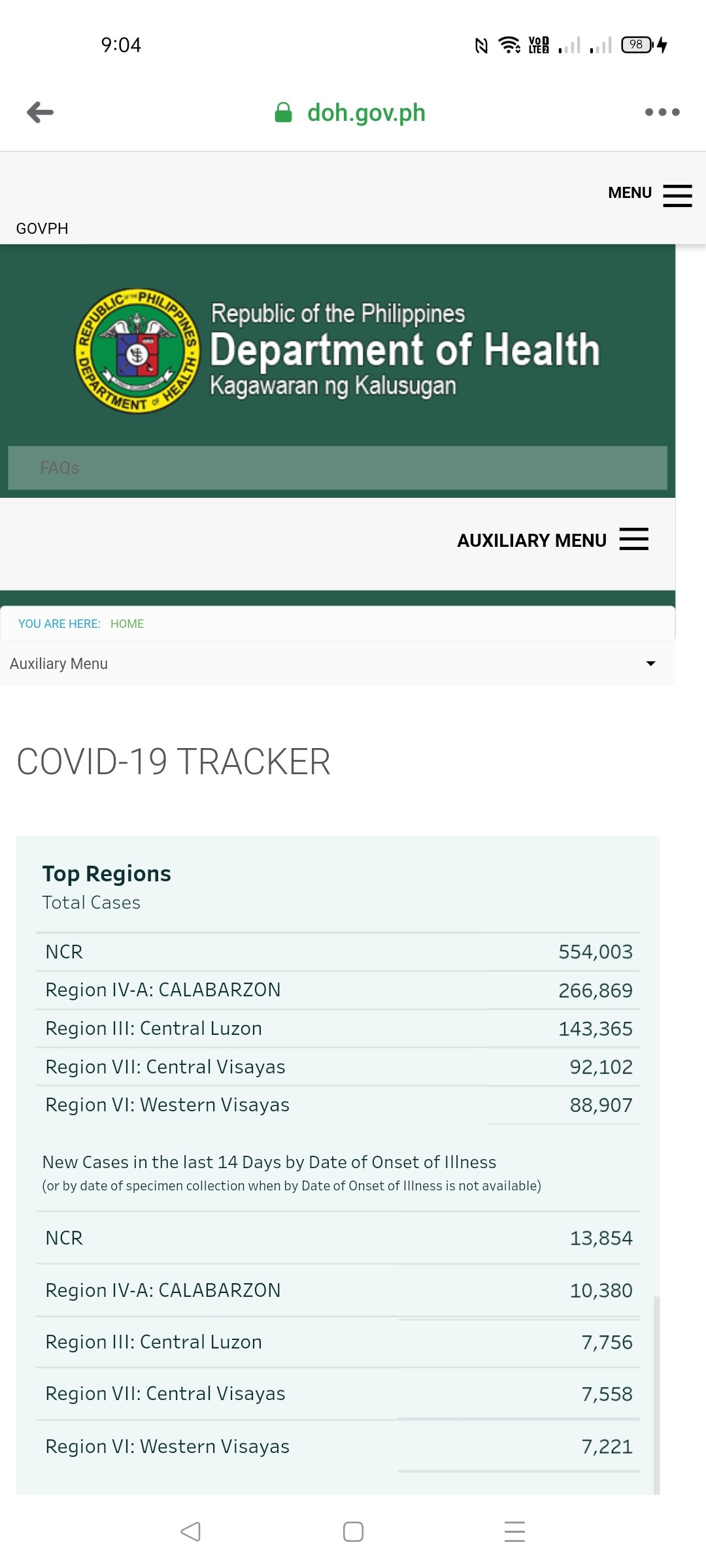Expand the Auxiliary Menu dropdown arrow
The image size is (706, 1568).
pos(650,664)
